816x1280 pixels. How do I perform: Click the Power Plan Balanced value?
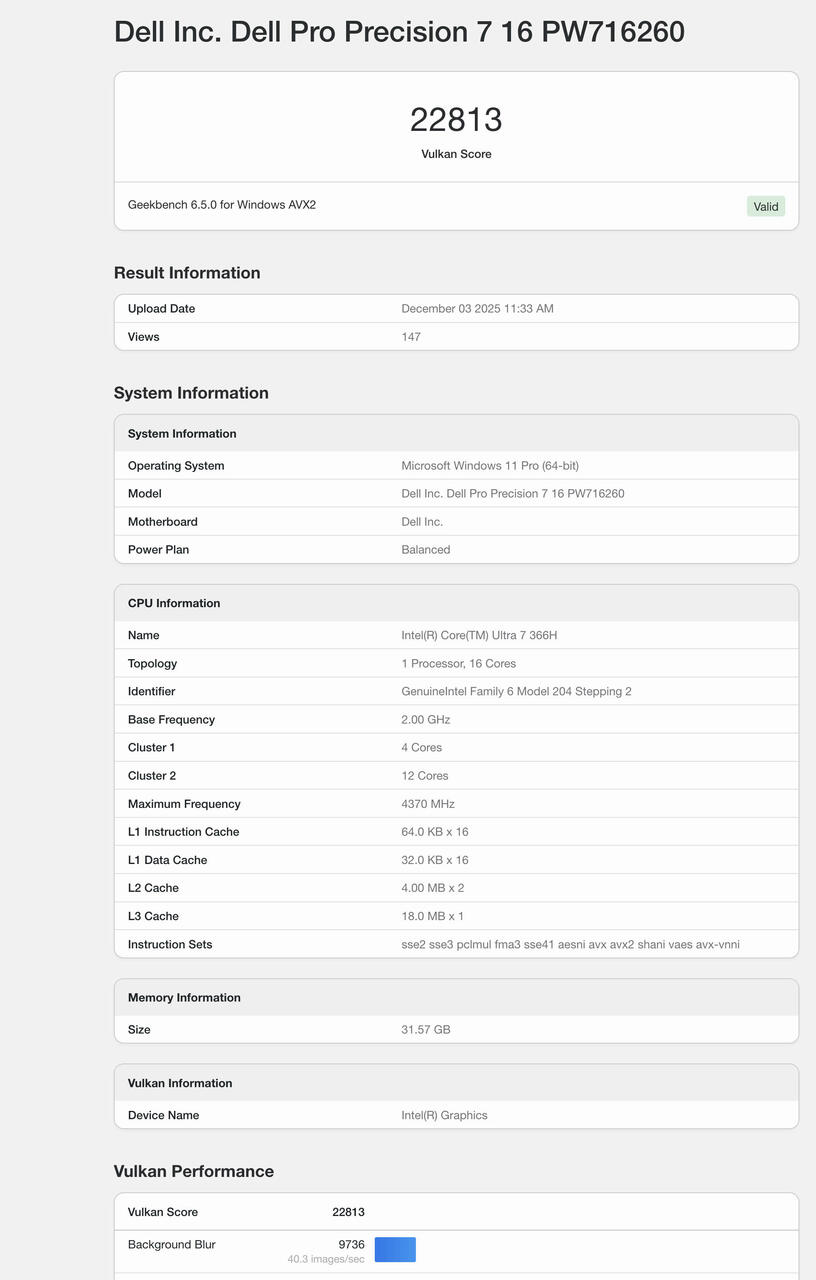click(426, 550)
